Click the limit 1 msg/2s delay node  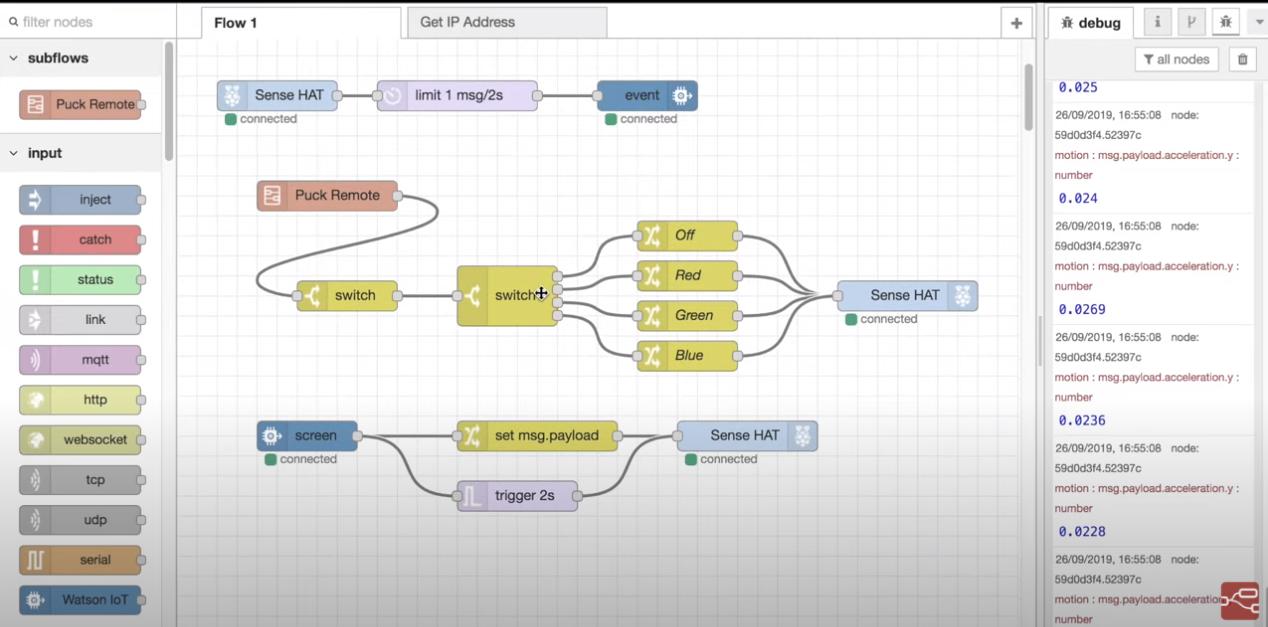[457, 96]
